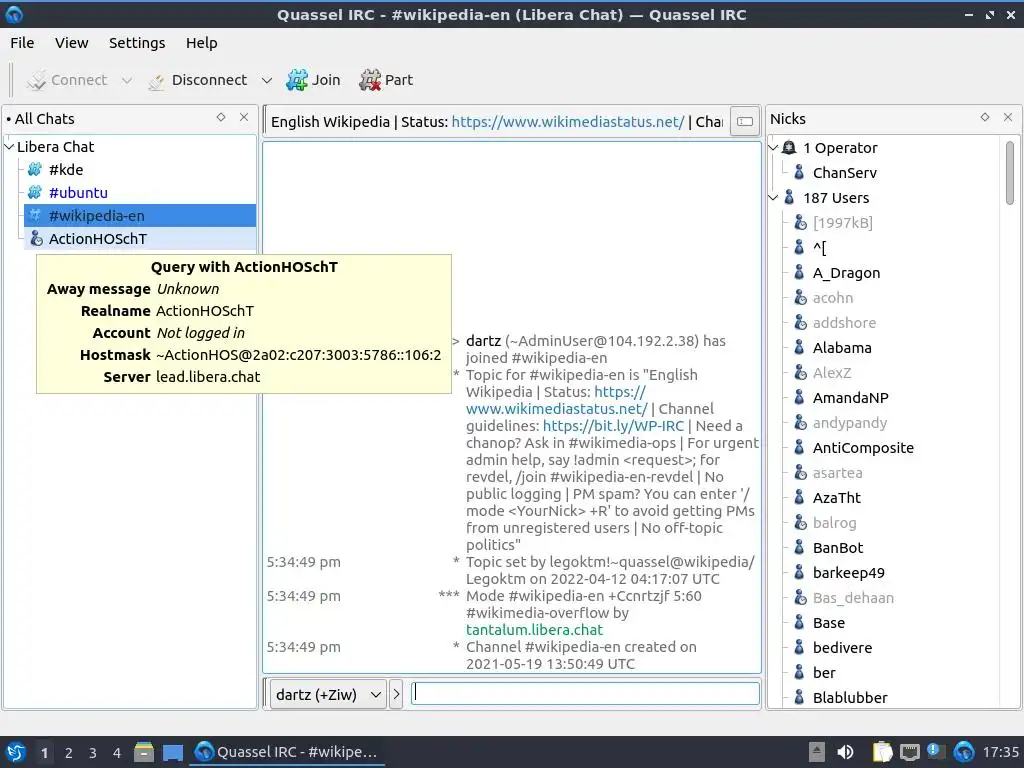The width and height of the screenshot is (1024, 768).
Task: Open the Settings menu
Action: 136,43
